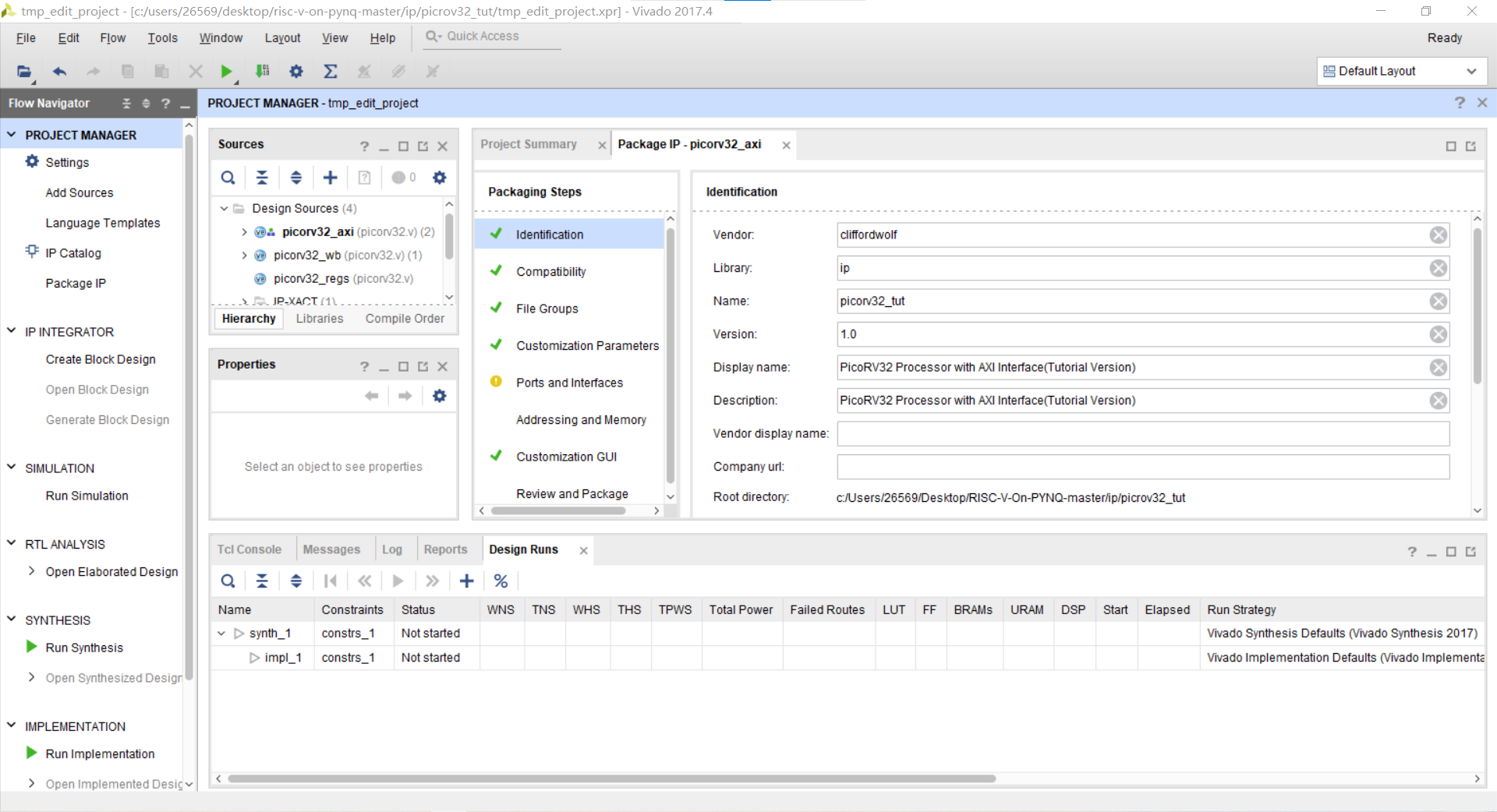Image resolution: width=1497 pixels, height=812 pixels.
Task: Click the green Run toolbar icon
Action: tap(226, 72)
